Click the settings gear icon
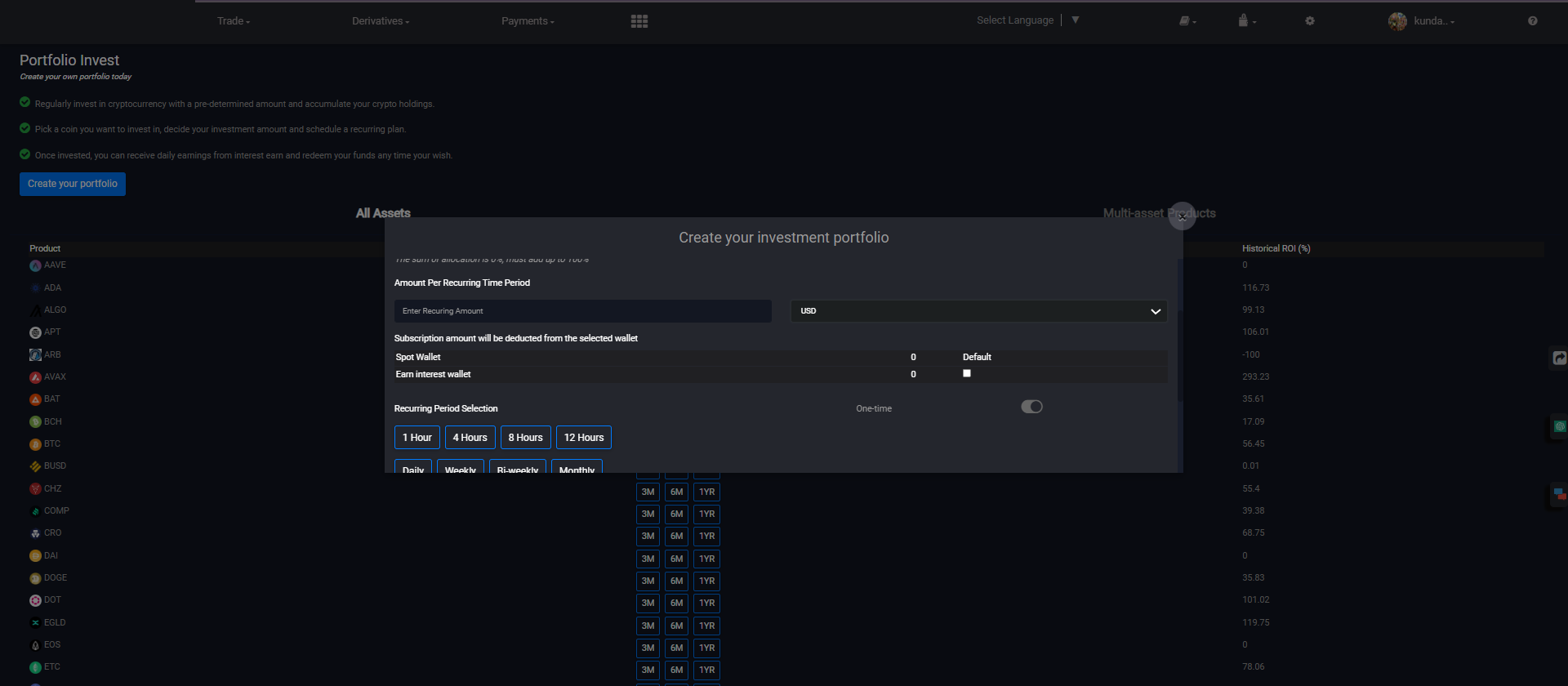1568x686 pixels. point(1310,21)
